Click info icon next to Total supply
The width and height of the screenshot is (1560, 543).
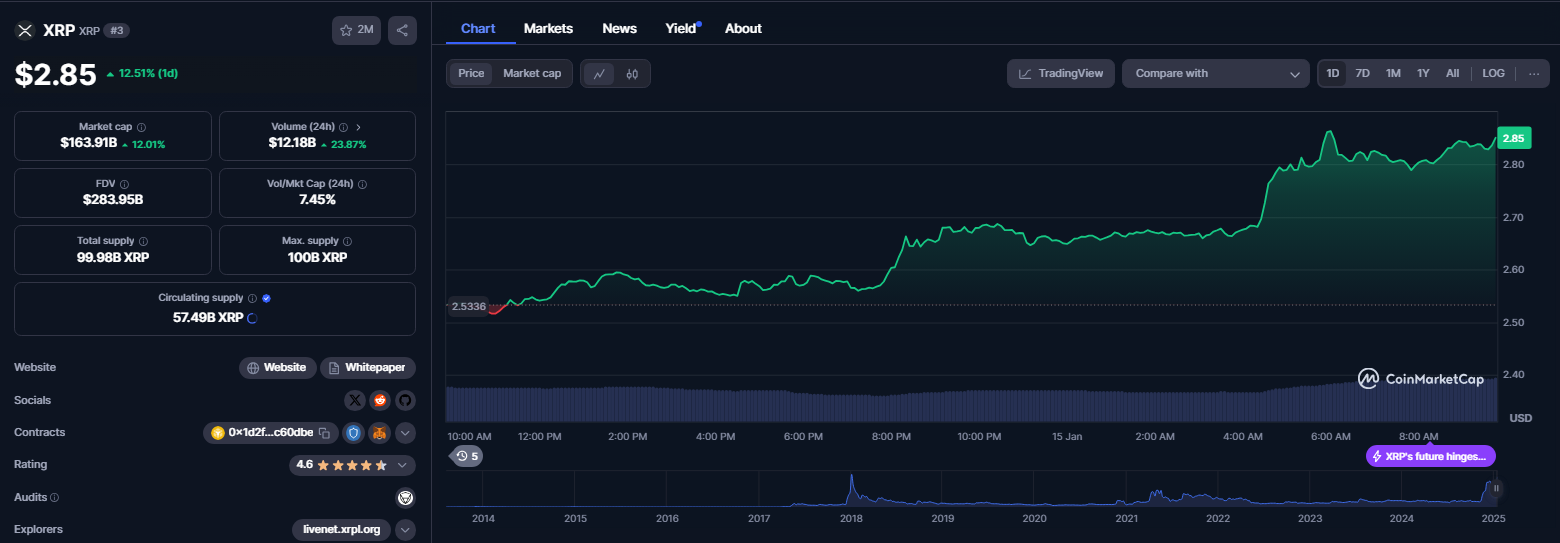tap(143, 241)
